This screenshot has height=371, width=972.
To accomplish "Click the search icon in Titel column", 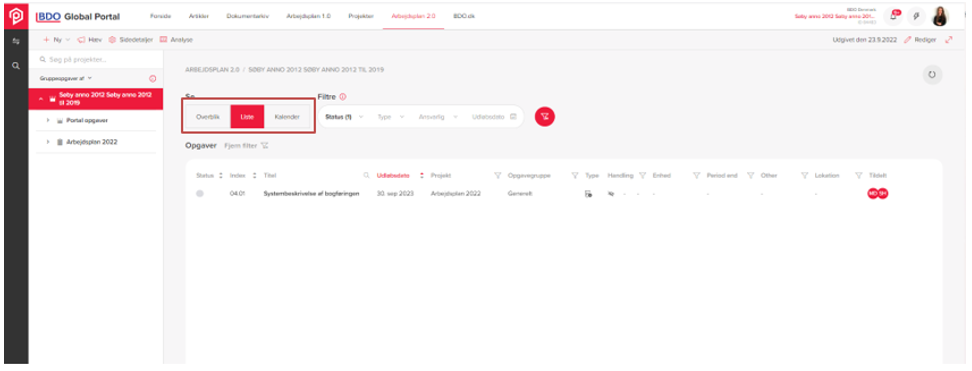I will (x=366, y=176).
